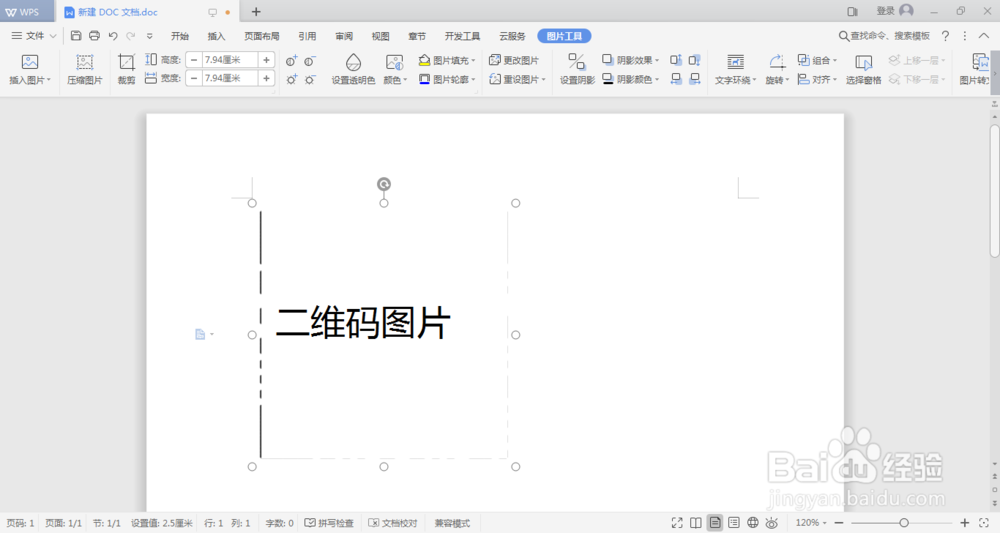Switch to the 开始 tab
The height and width of the screenshot is (533, 1000).
tap(180, 36)
